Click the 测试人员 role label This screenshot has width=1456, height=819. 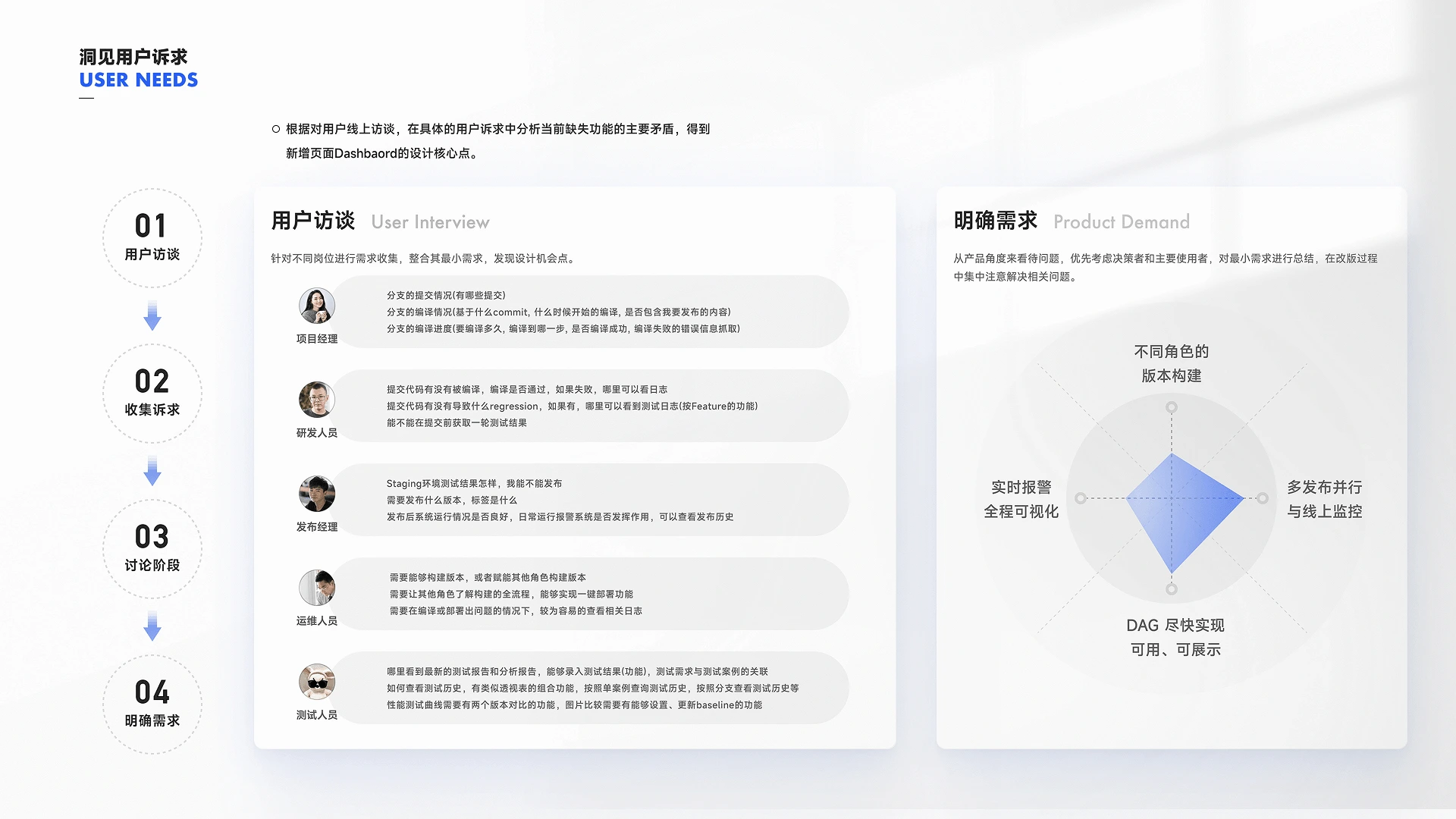[x=317, y=715]
